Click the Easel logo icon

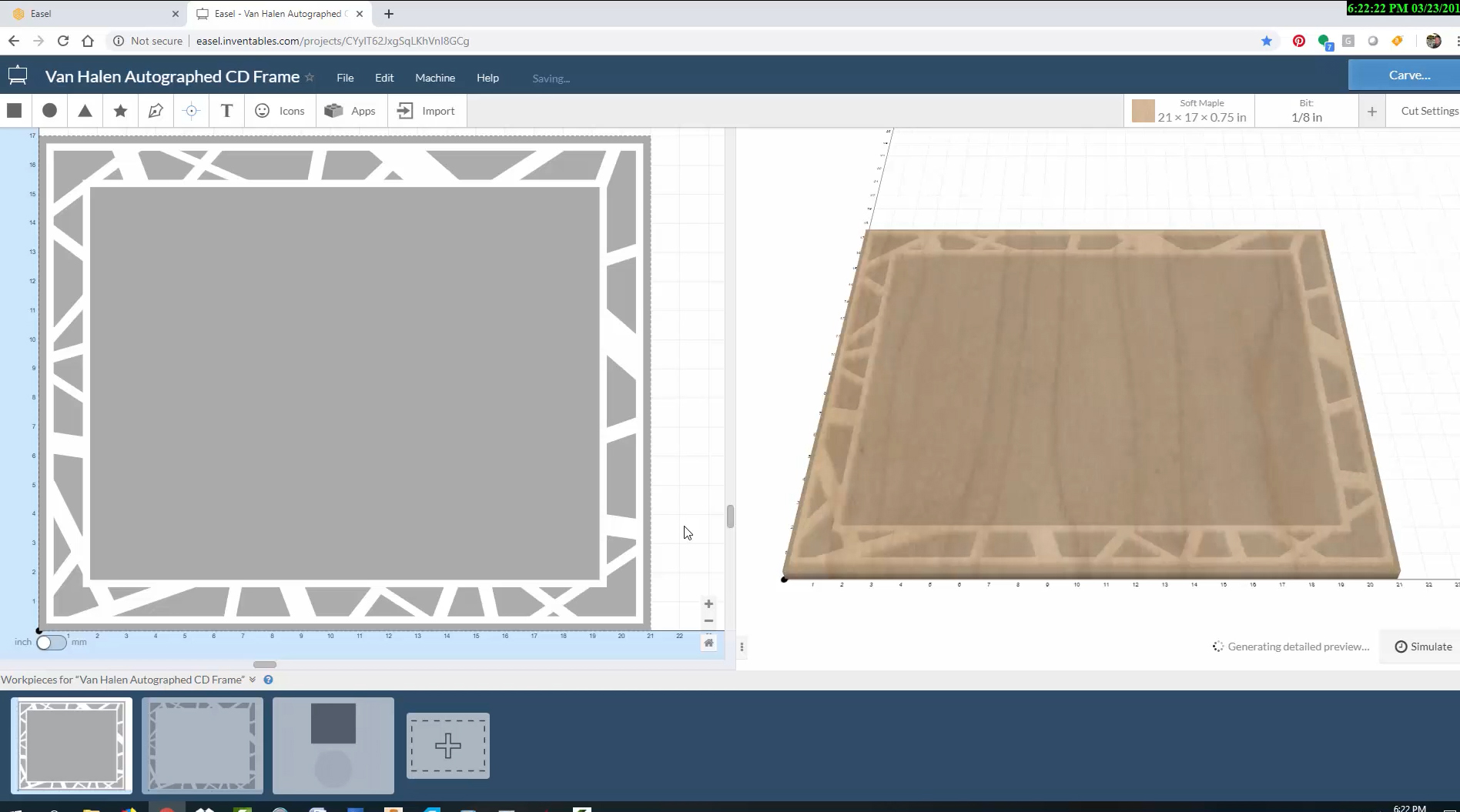pyautogui.click(x=18, y=75)
